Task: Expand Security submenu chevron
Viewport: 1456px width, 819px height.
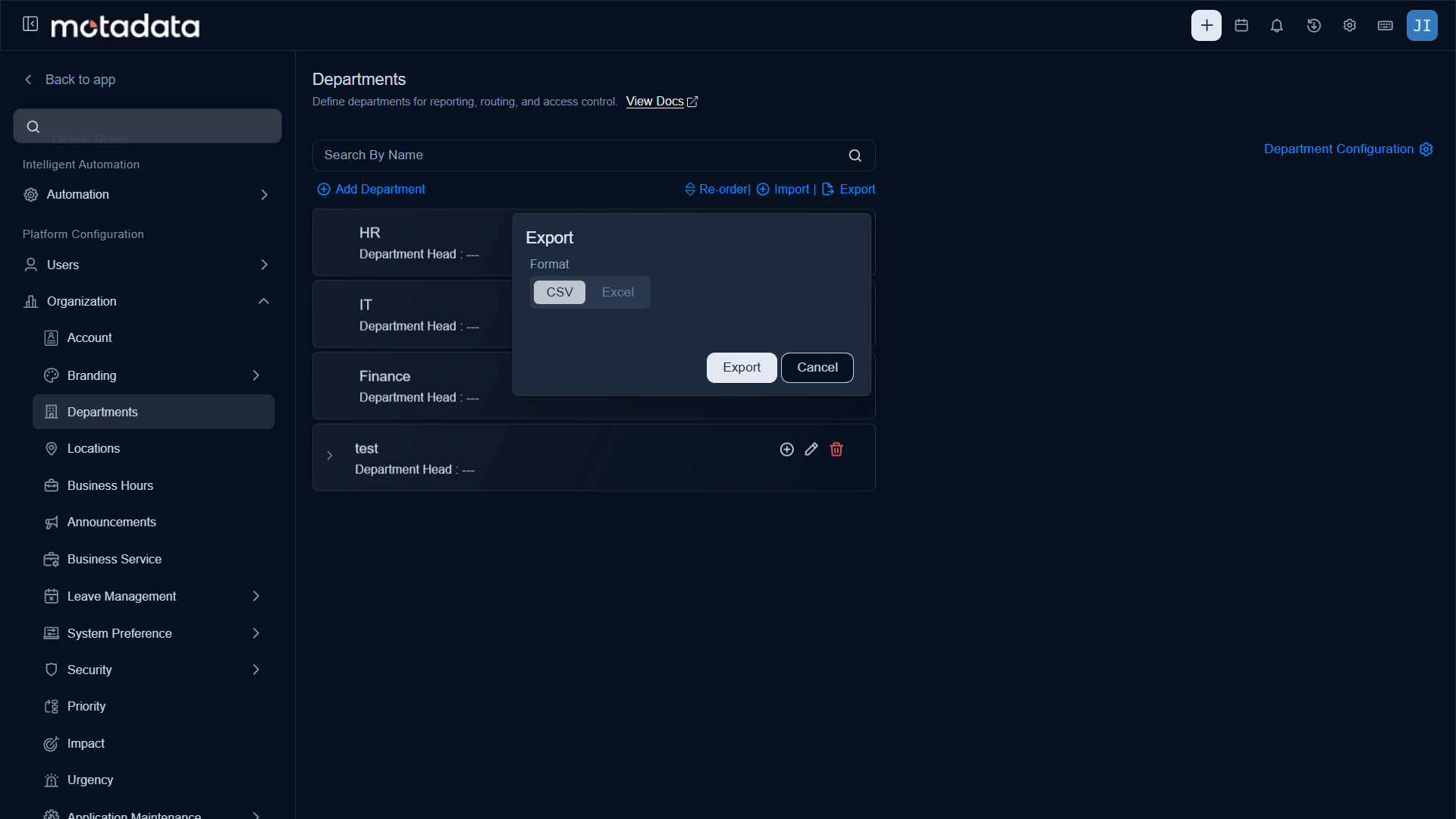Action: [x=256, y=670]
